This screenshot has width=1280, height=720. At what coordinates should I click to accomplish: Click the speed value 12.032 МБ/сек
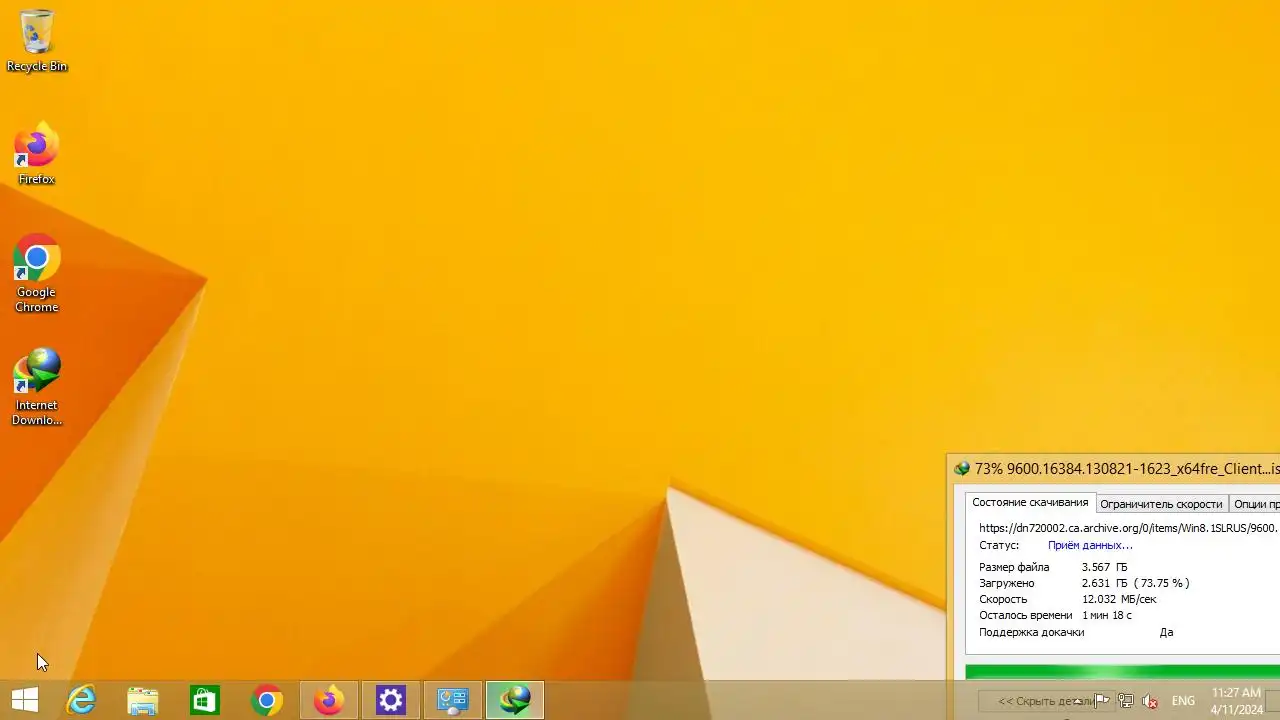[1119, 599]
